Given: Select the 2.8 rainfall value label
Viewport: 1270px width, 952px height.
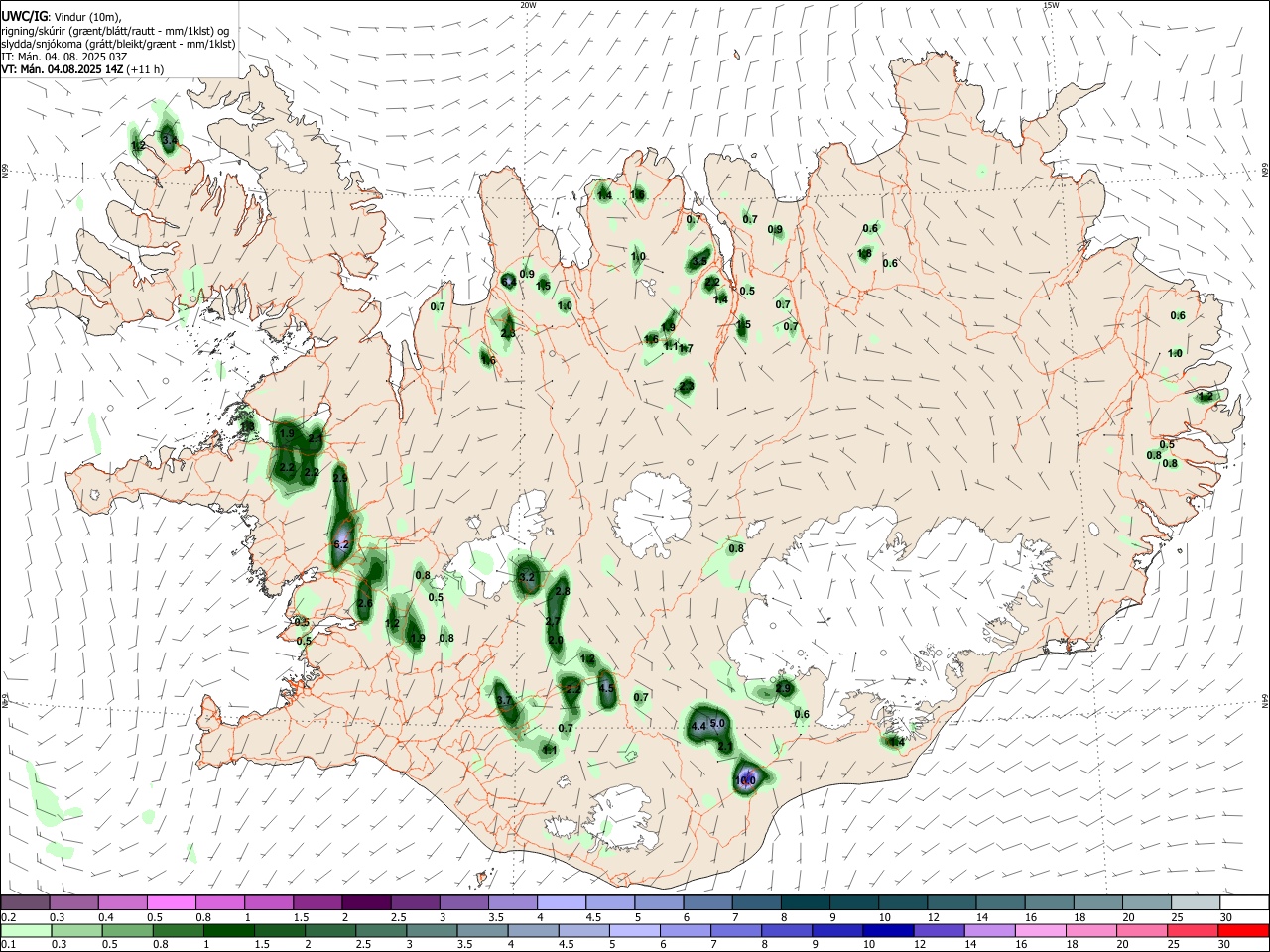Looking at the screenshot, I should [x=562, y=591].
